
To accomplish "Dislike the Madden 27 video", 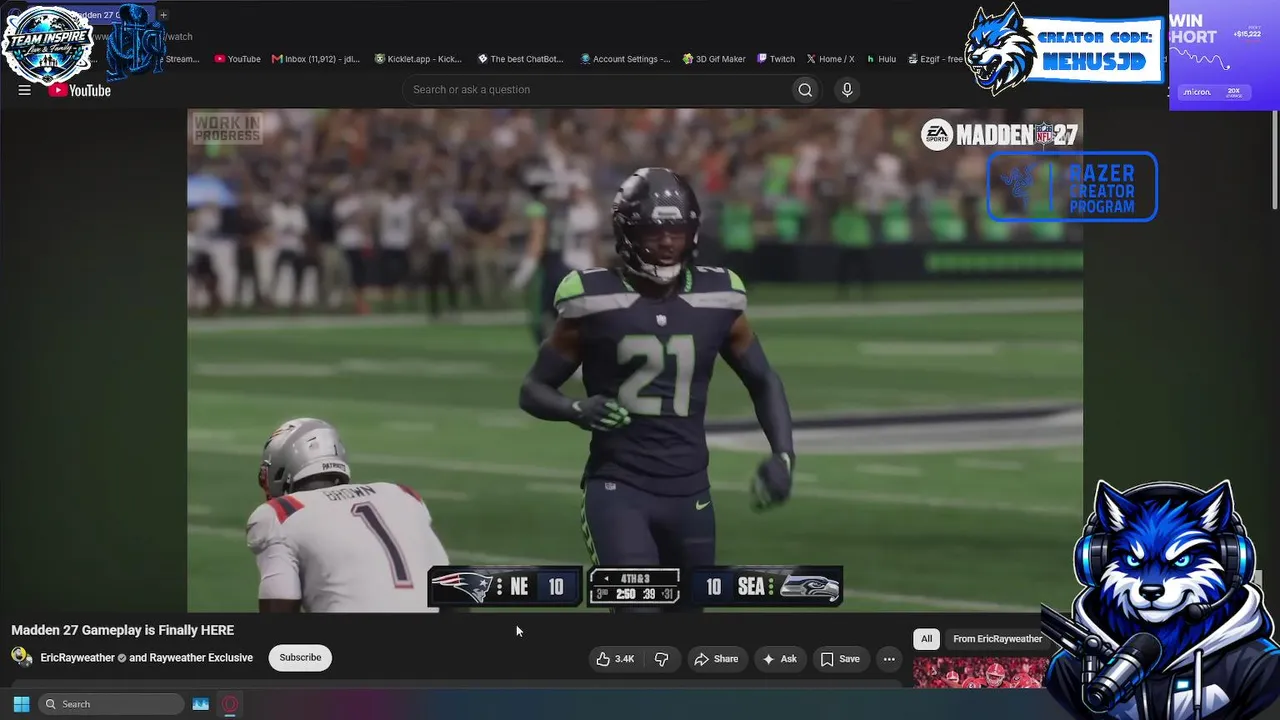I will pyautogui.click(x=662, y=659).
